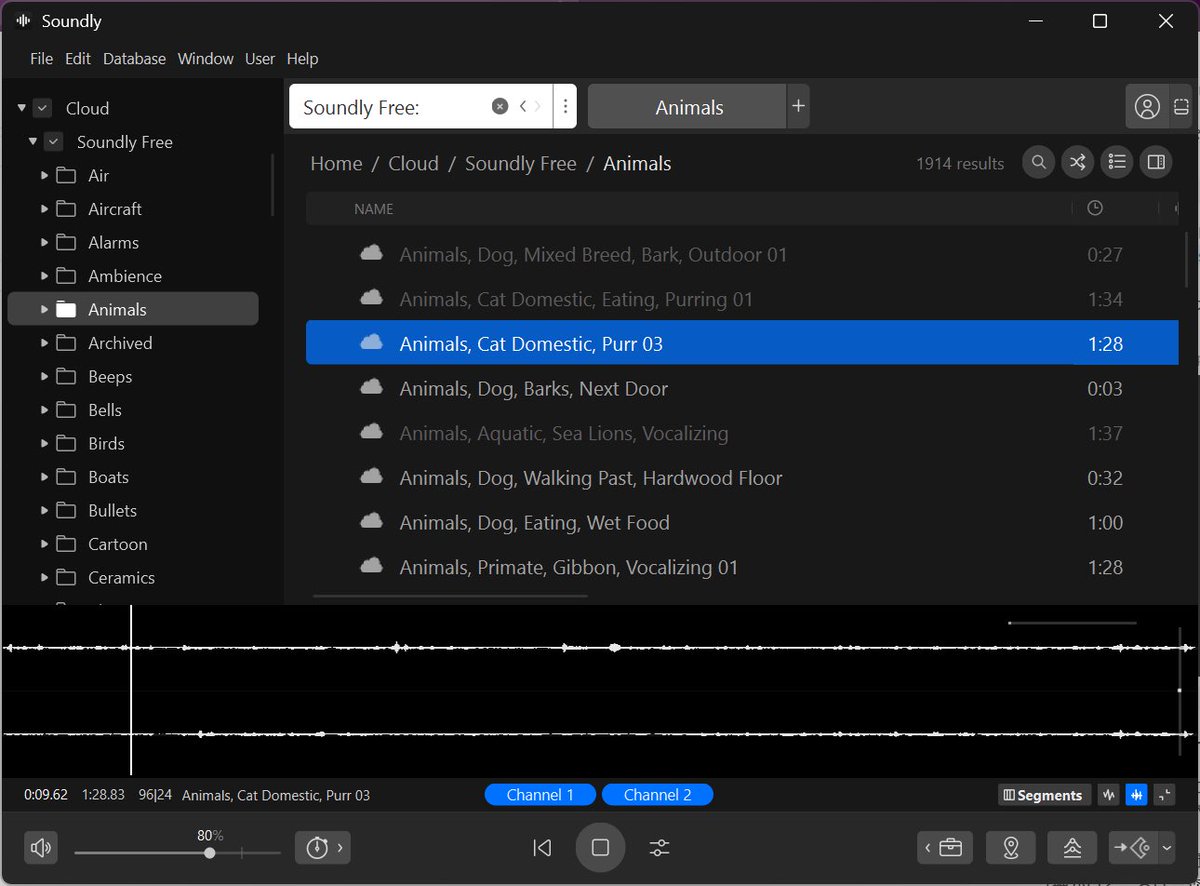Viewport: 1200px width, 886px height.
Task: Open the Help menu
Action: click(302, 59)
